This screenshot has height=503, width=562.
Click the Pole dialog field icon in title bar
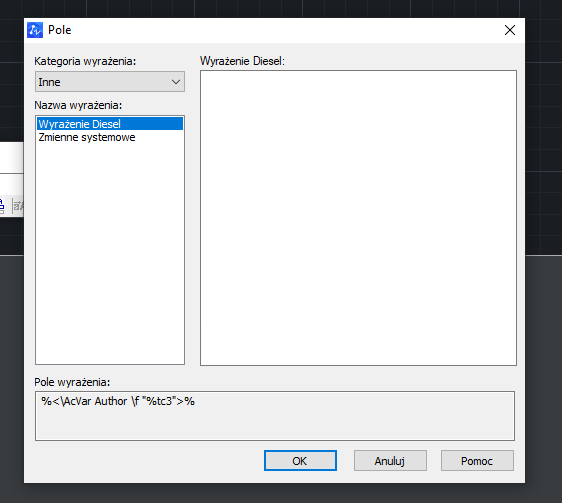[x=35, y=30]
